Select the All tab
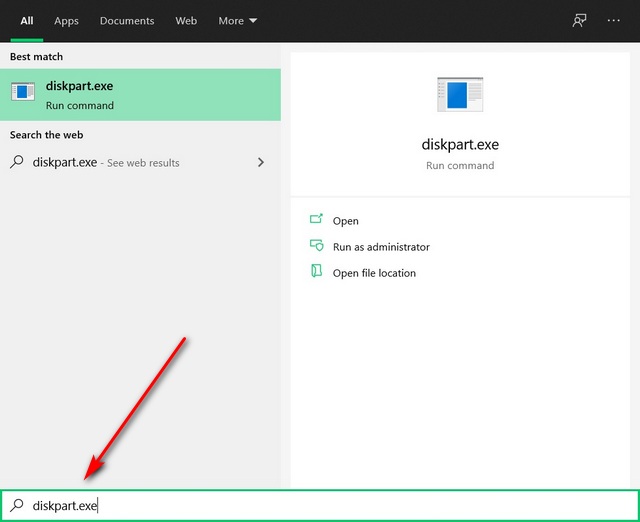The width and height of the screenshot is (640, 522). click(27, 20)
